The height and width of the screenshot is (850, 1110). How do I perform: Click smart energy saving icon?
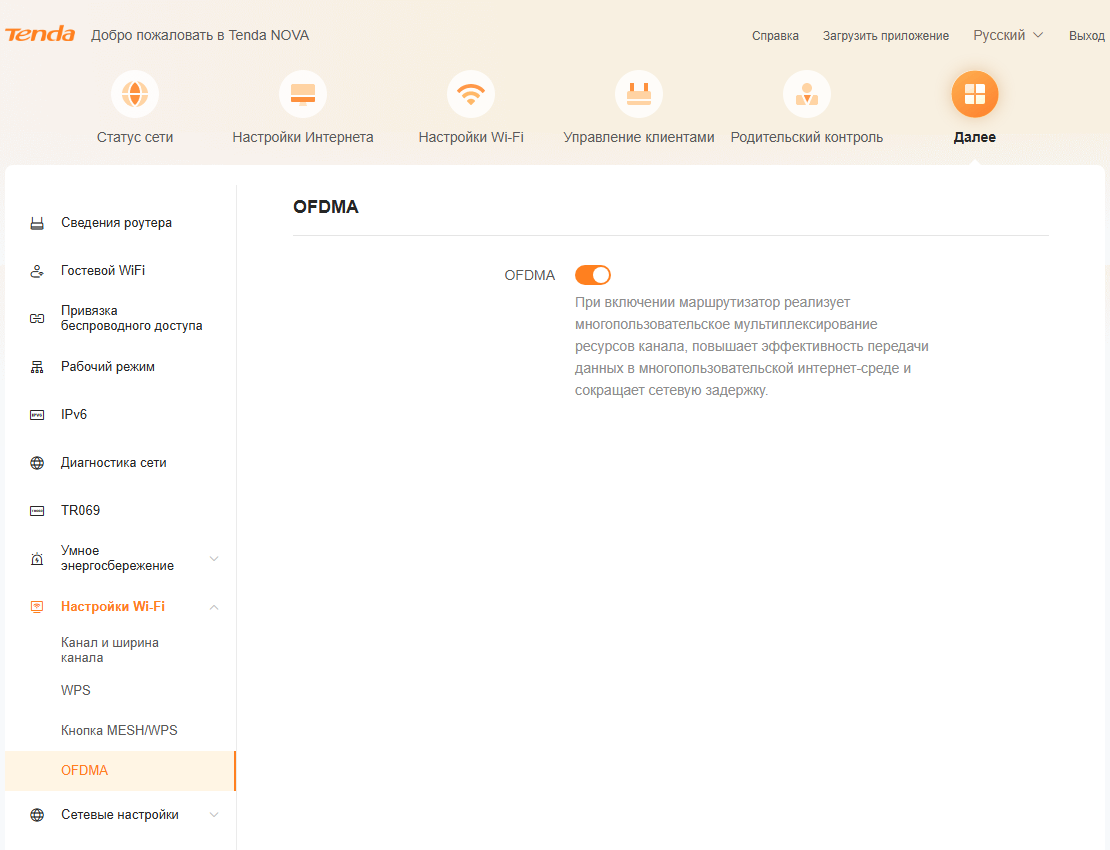(x=37, y=558)
